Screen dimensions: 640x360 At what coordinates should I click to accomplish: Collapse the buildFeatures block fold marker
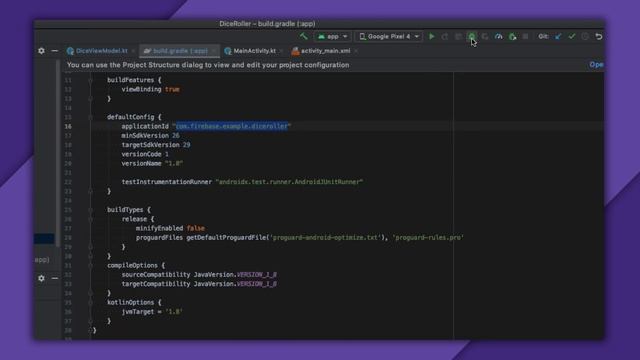90,80
